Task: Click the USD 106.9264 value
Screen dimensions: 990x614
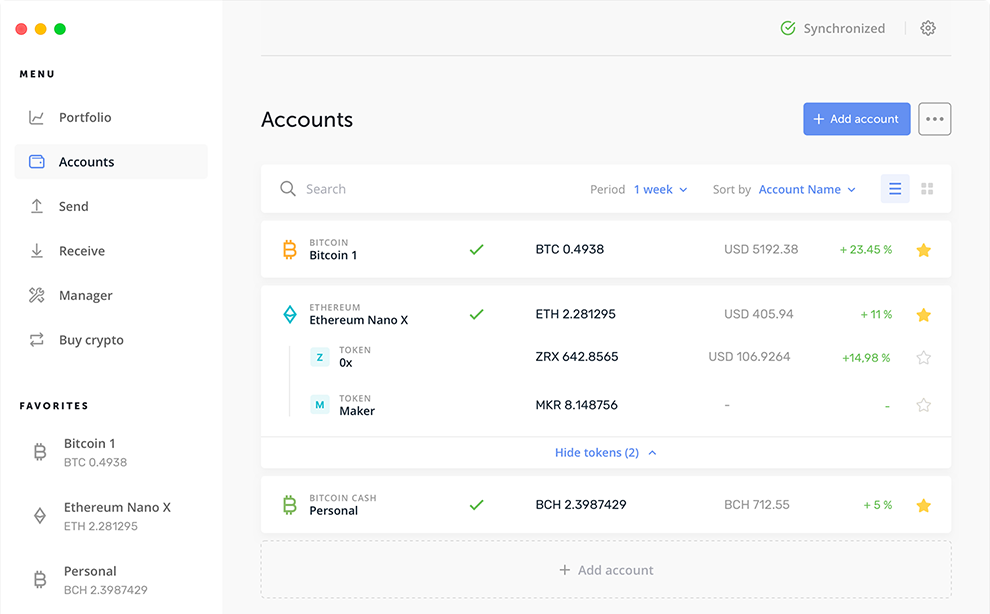Action: click(x=749, y=356)
